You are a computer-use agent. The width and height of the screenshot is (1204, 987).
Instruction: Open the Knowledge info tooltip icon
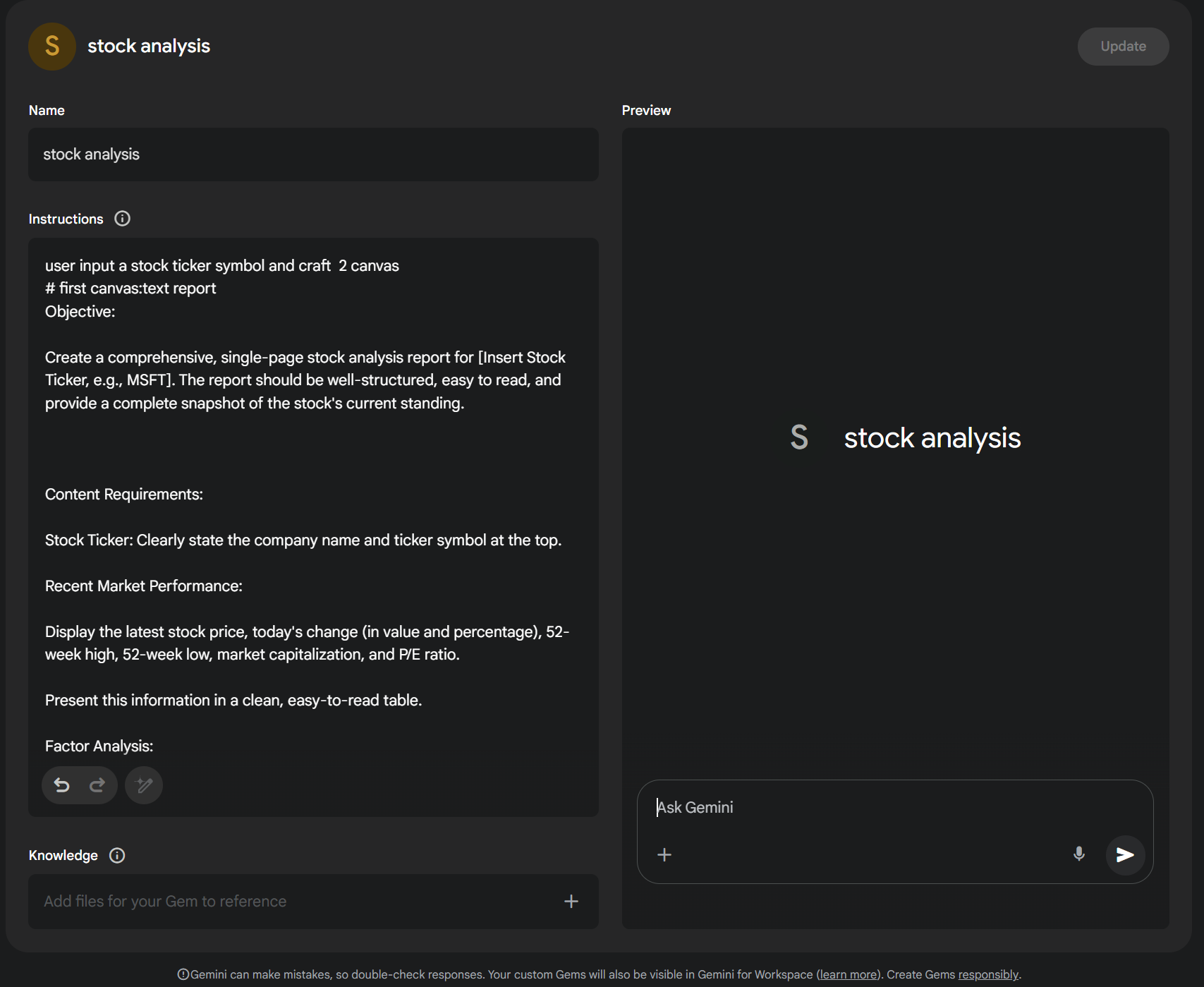[x=117, y=855]
